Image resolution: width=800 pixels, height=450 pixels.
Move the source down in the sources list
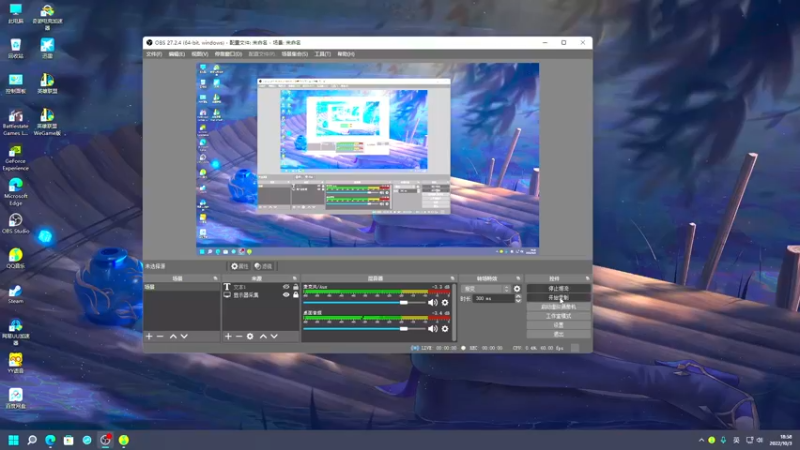[274, 336]
